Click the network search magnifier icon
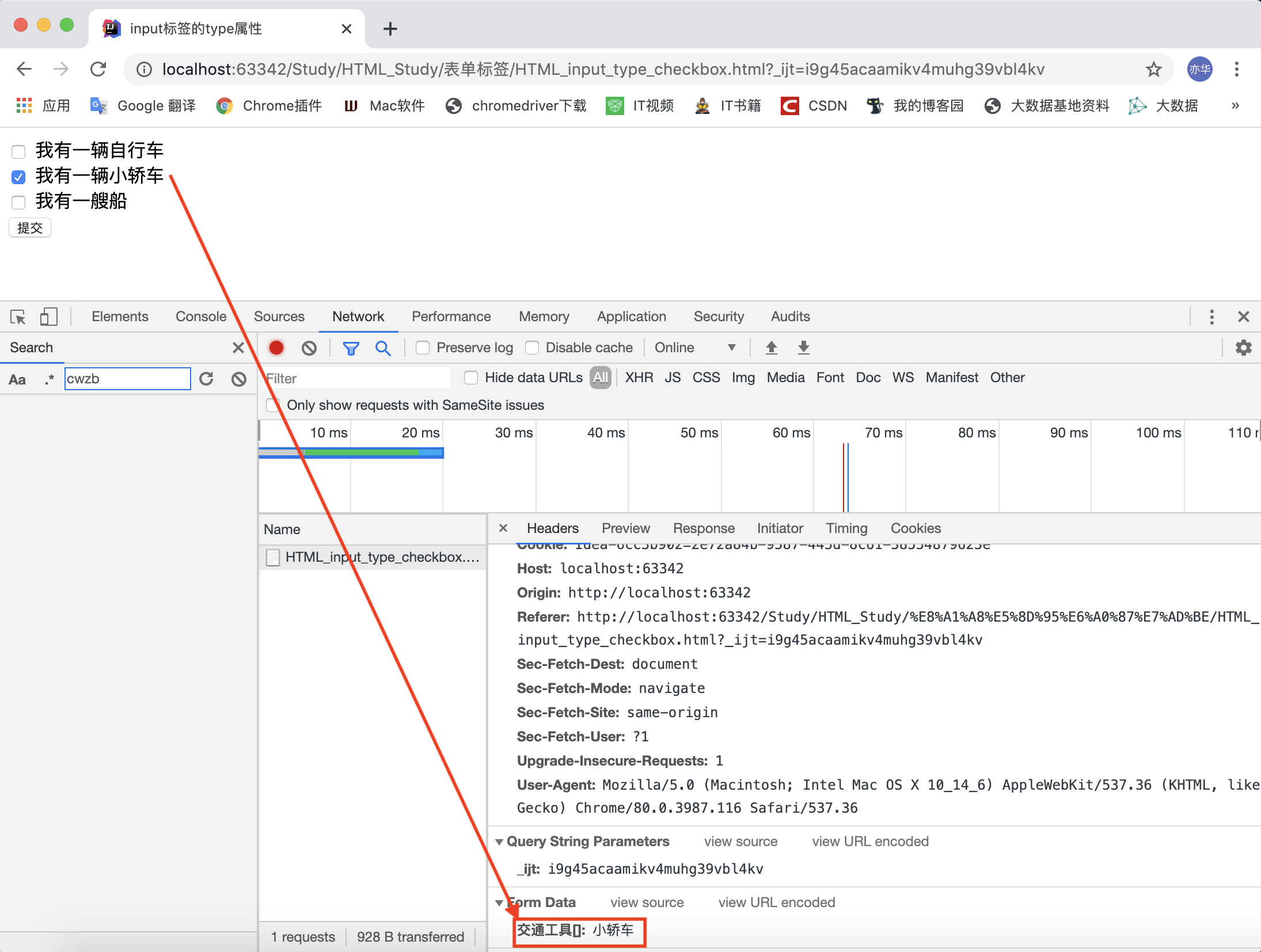The height and width of the screenshot is (952, 1261). pyautogui.click(x=383, y=348)
